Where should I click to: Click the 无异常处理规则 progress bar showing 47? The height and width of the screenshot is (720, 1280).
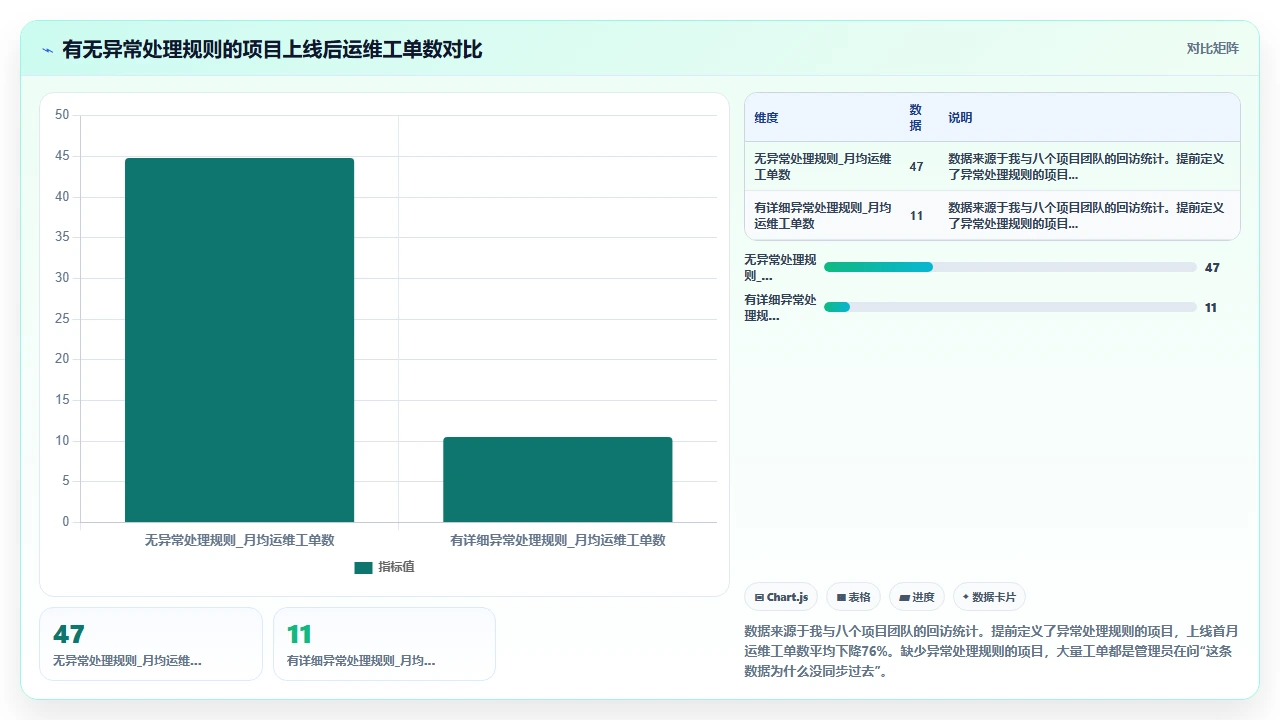pyautogui.click(x=1010, y=267)
